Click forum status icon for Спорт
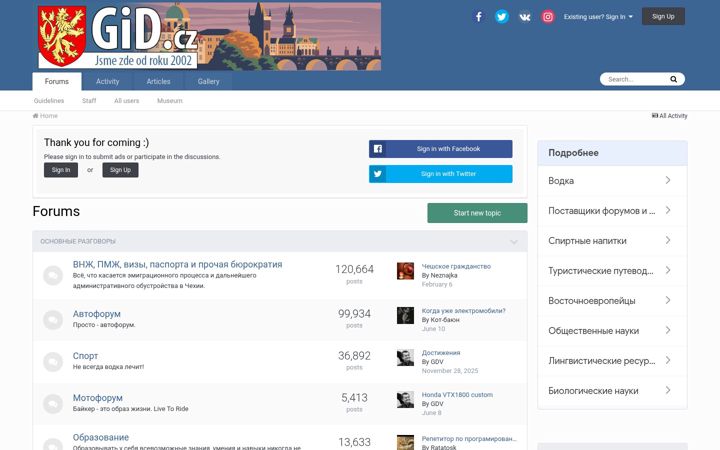 [x=53, y=361]
